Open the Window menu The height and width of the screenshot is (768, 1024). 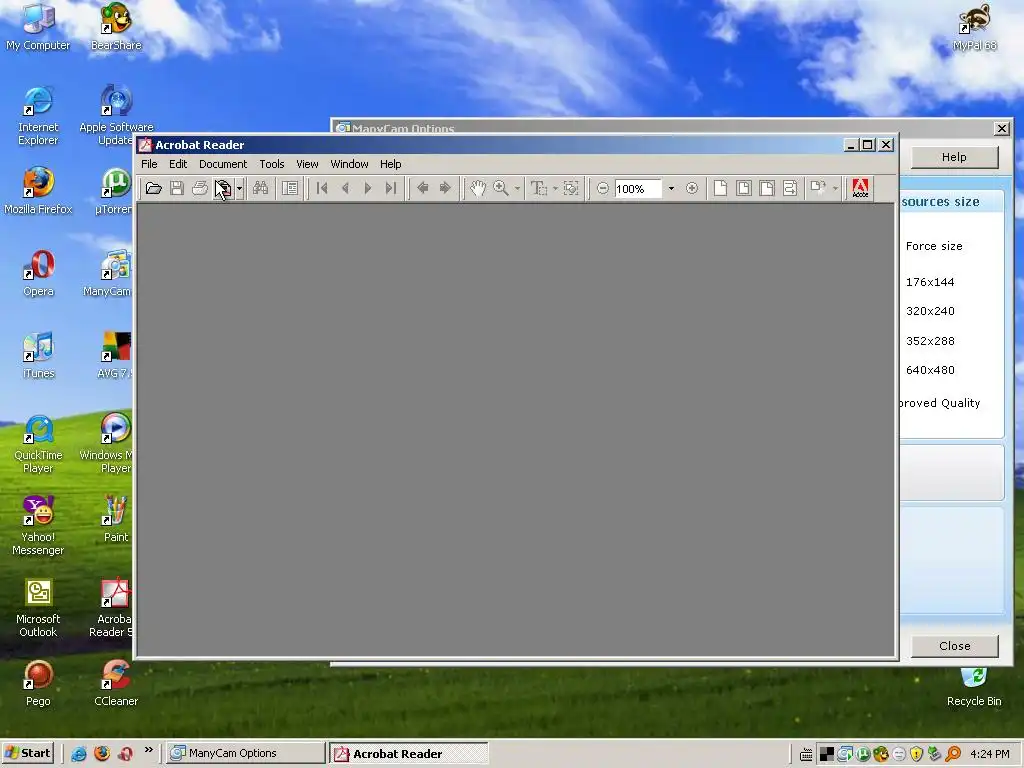349,164
